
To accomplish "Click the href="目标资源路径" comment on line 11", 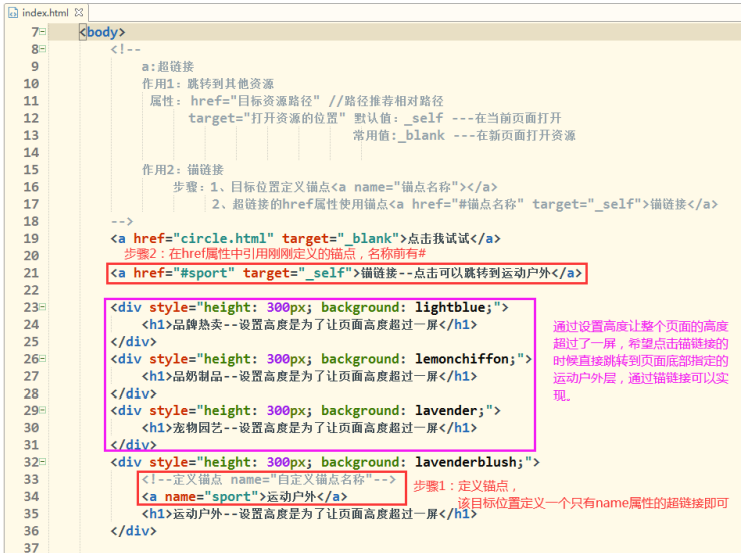I will (x=255, y=101).
